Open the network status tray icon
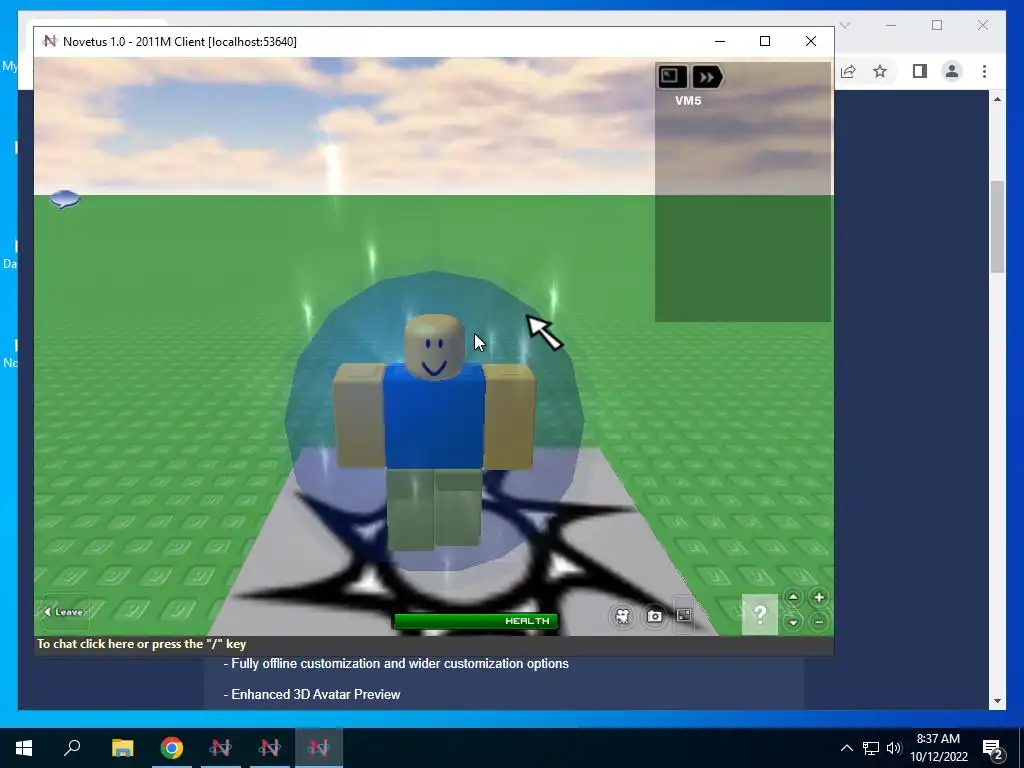1024x768 pixels. 871,748
